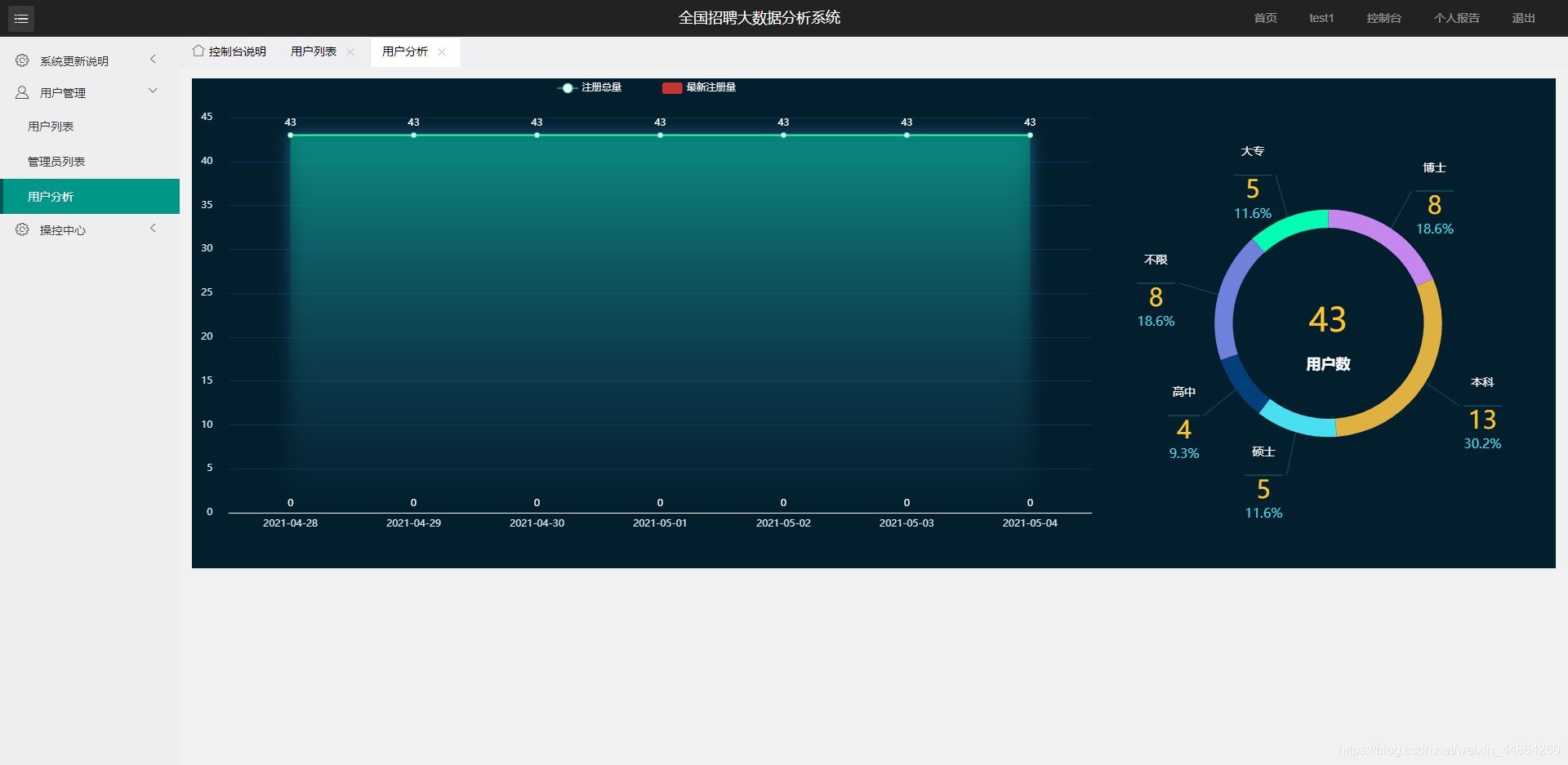Image resolution: width=1568 pixels, height=765 pixels.
Task: Click the 大专 pie label
Action: coord(1252,151)
